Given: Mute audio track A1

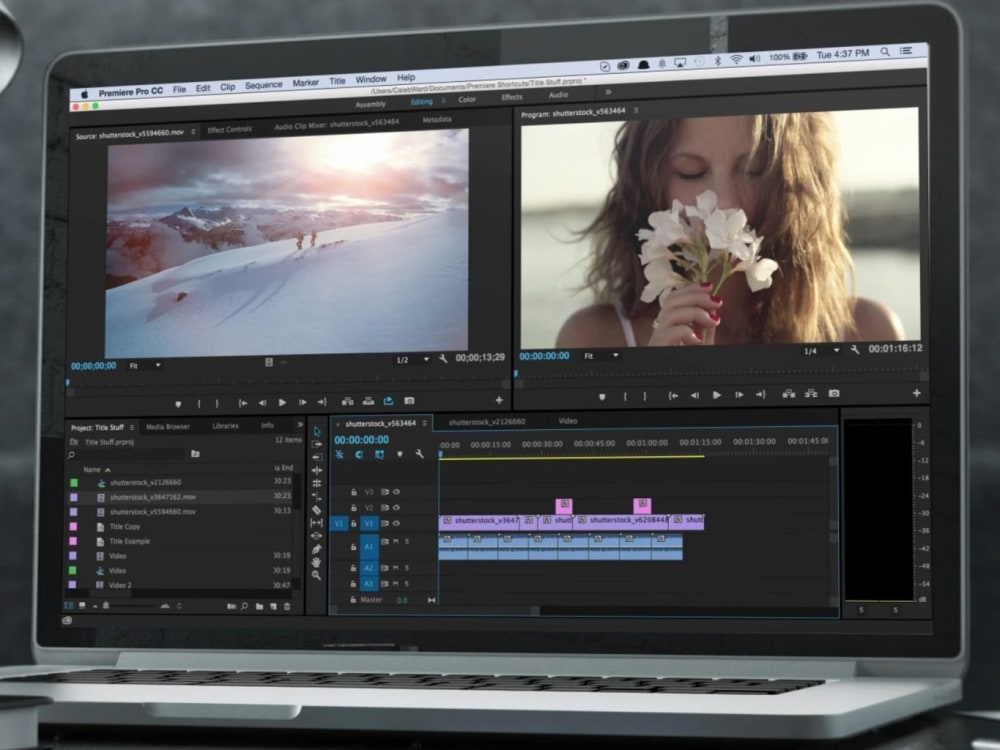Looking at the screenshot, I should (x=396, y=541).
